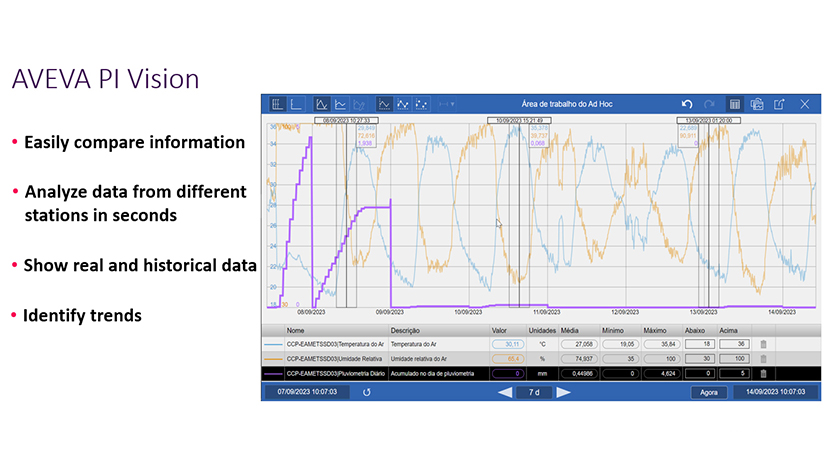
Task: Click the blue Temperatura do Ar swatch
Action: pyautogui.click(x=273, y=344)
